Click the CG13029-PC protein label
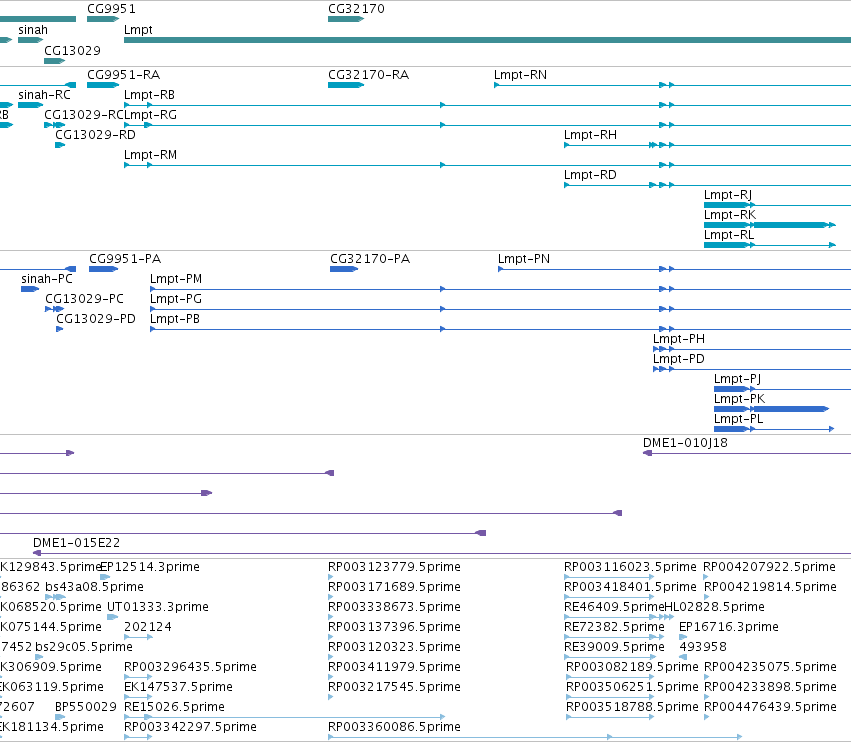This screenshot has height=742, width=851. coord(84,299)
